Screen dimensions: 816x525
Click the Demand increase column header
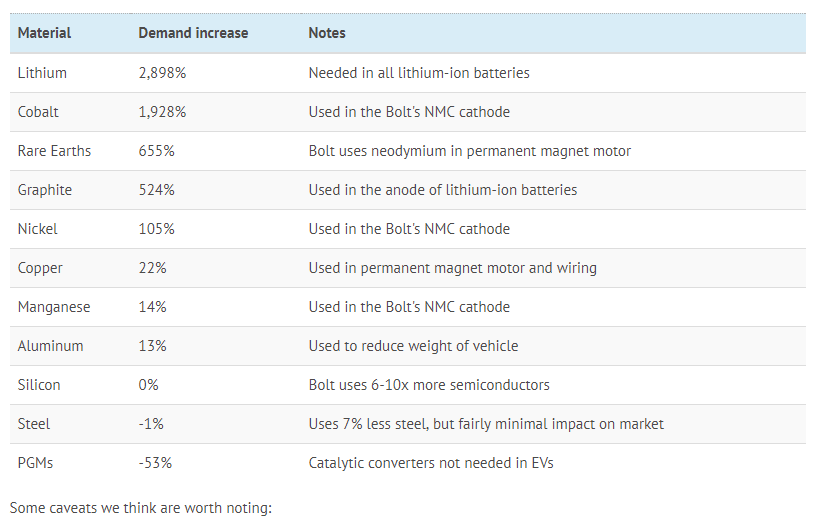coord(193,33)
